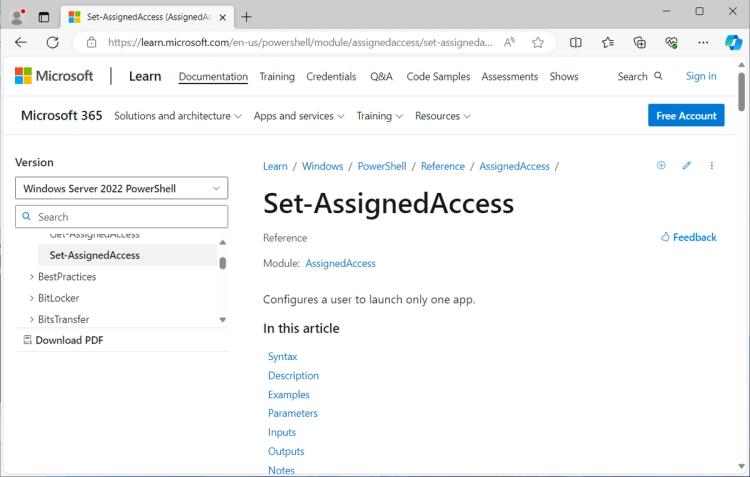Click the table of contents scrollbar thumb
Image resolution: width=750 pixels, height=477 pixels.
[222, 263]
